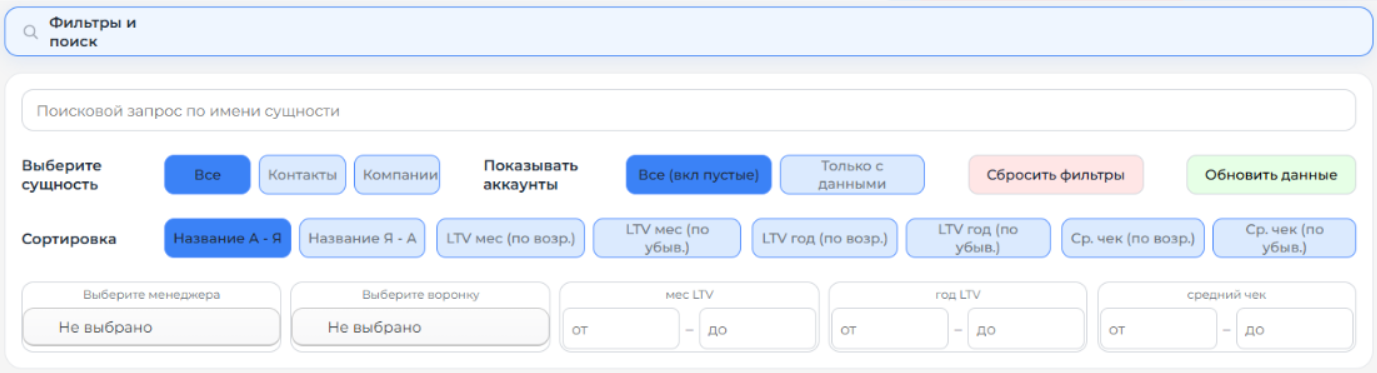The height and width of the screenshot is (373, 1377).
Task: Click 'от' field under мес LTV
Action: point(621,328)
